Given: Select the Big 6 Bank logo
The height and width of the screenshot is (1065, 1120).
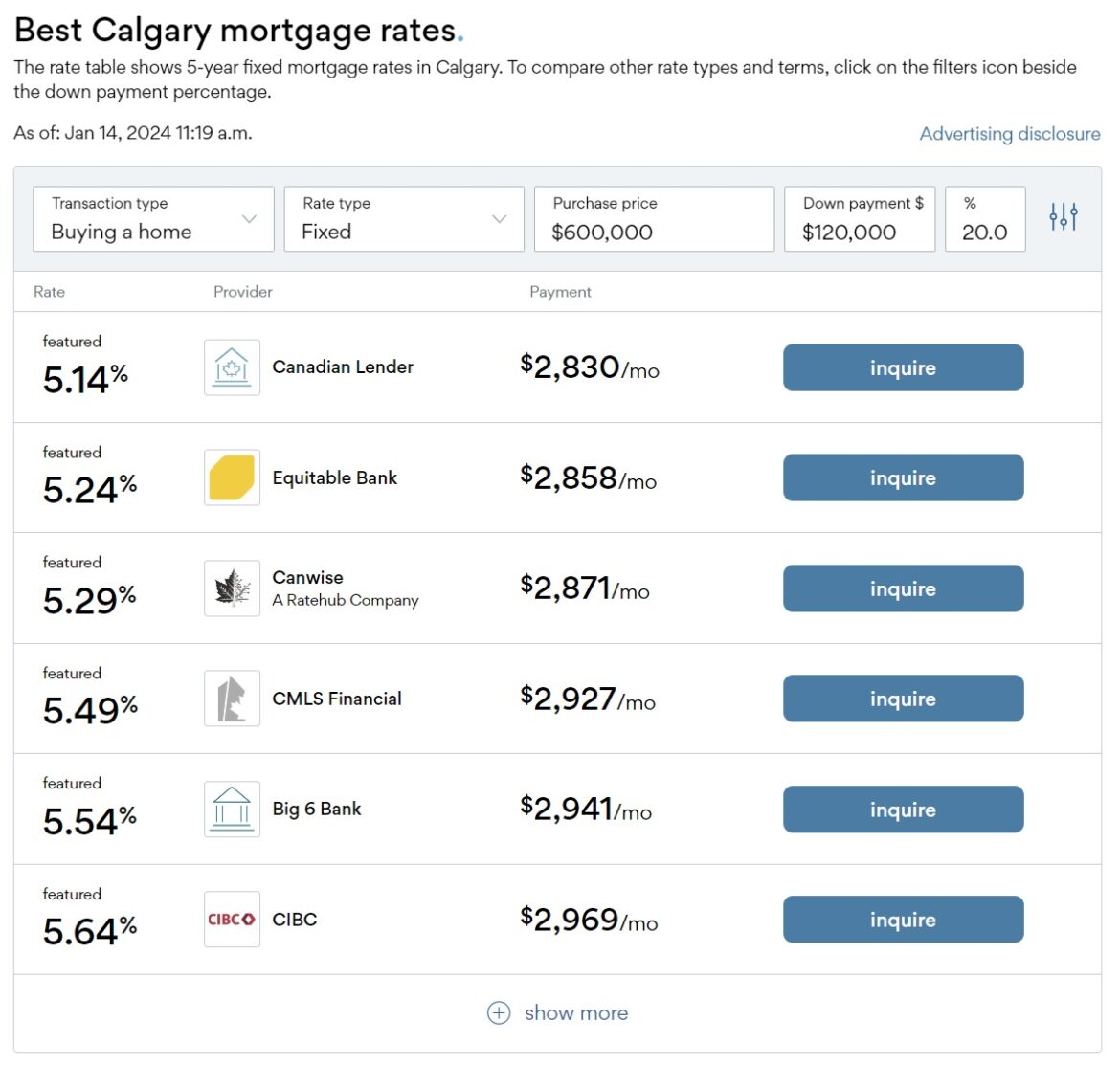Looking at the screenshot, I should pyautogui.click(x=232, y=809).
